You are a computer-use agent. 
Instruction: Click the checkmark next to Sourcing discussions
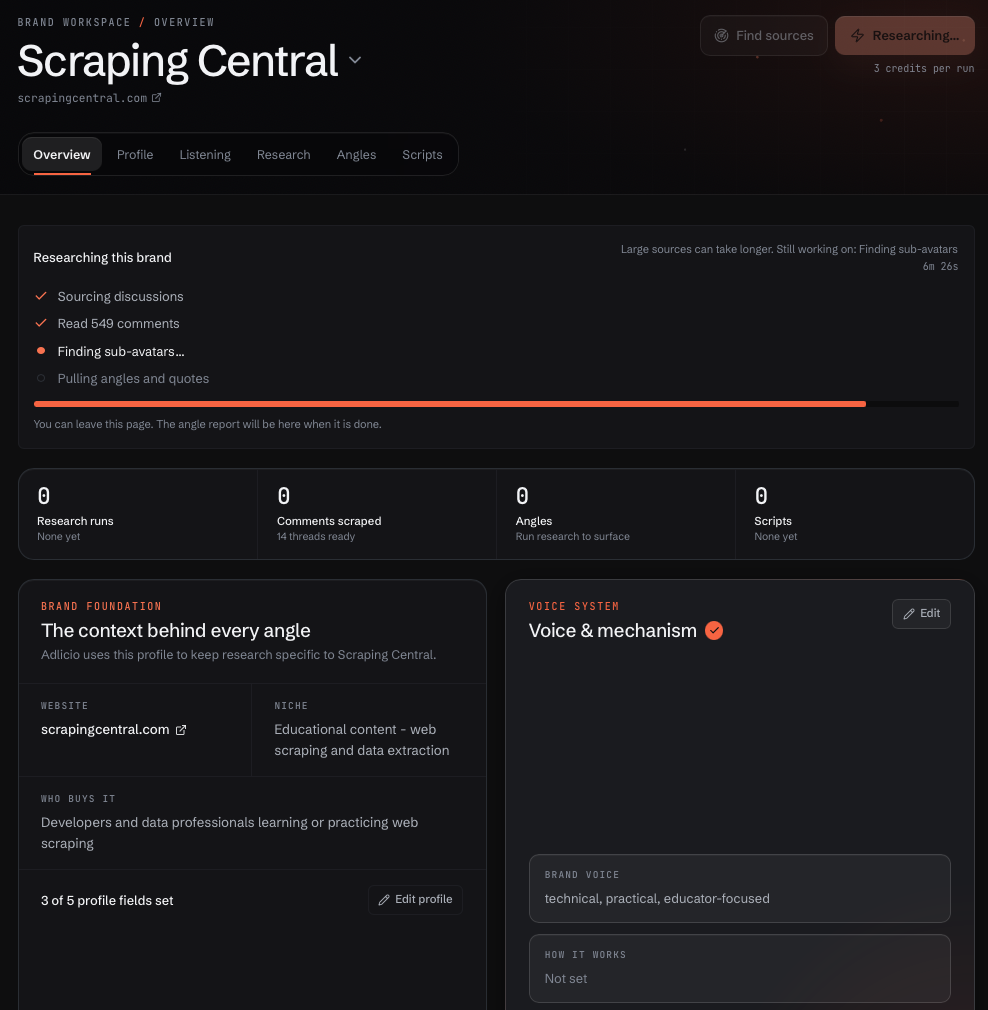click(x=41, y=296)
